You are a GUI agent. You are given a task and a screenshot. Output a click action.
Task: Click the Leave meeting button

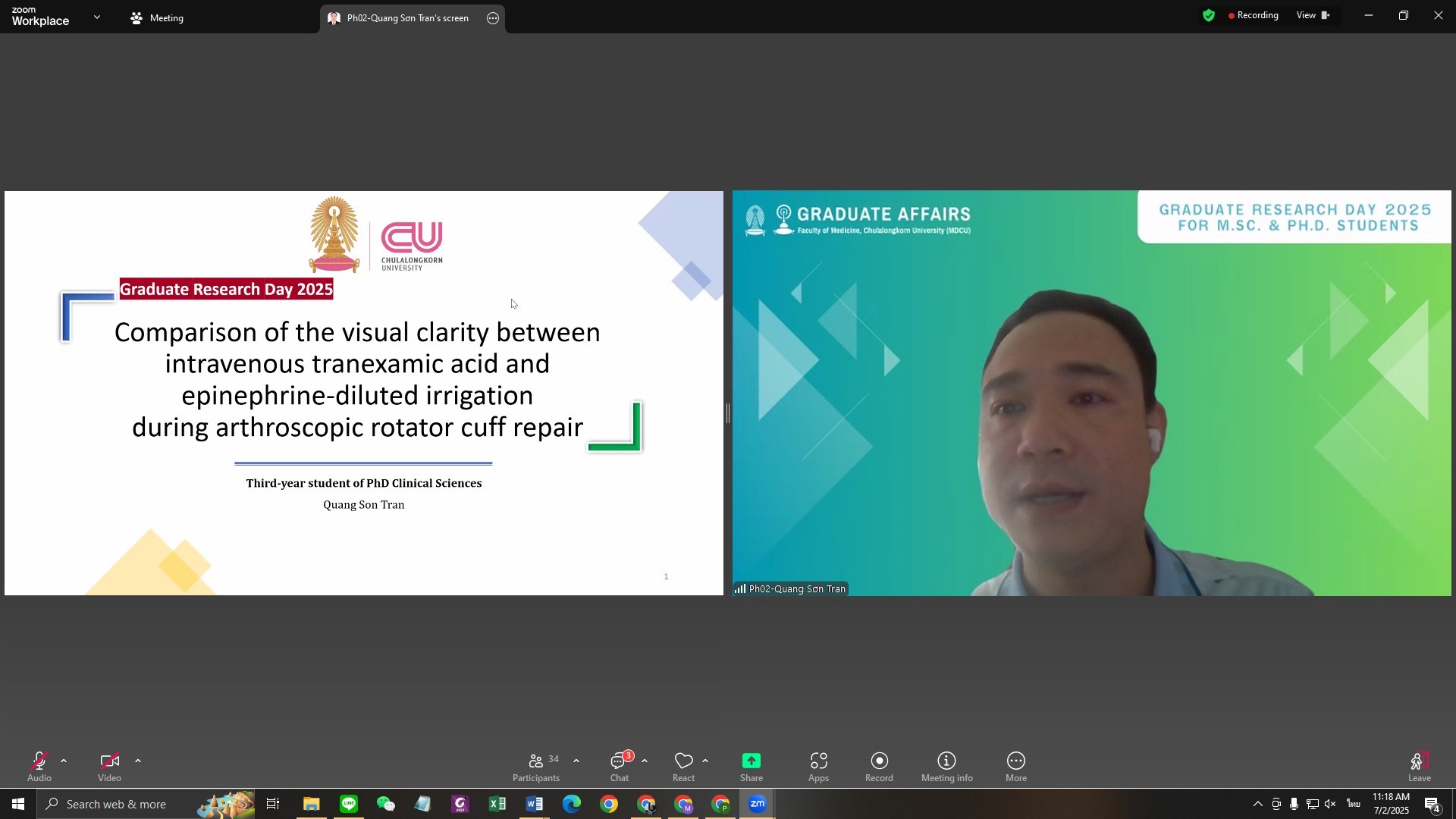coord(1419,767)
